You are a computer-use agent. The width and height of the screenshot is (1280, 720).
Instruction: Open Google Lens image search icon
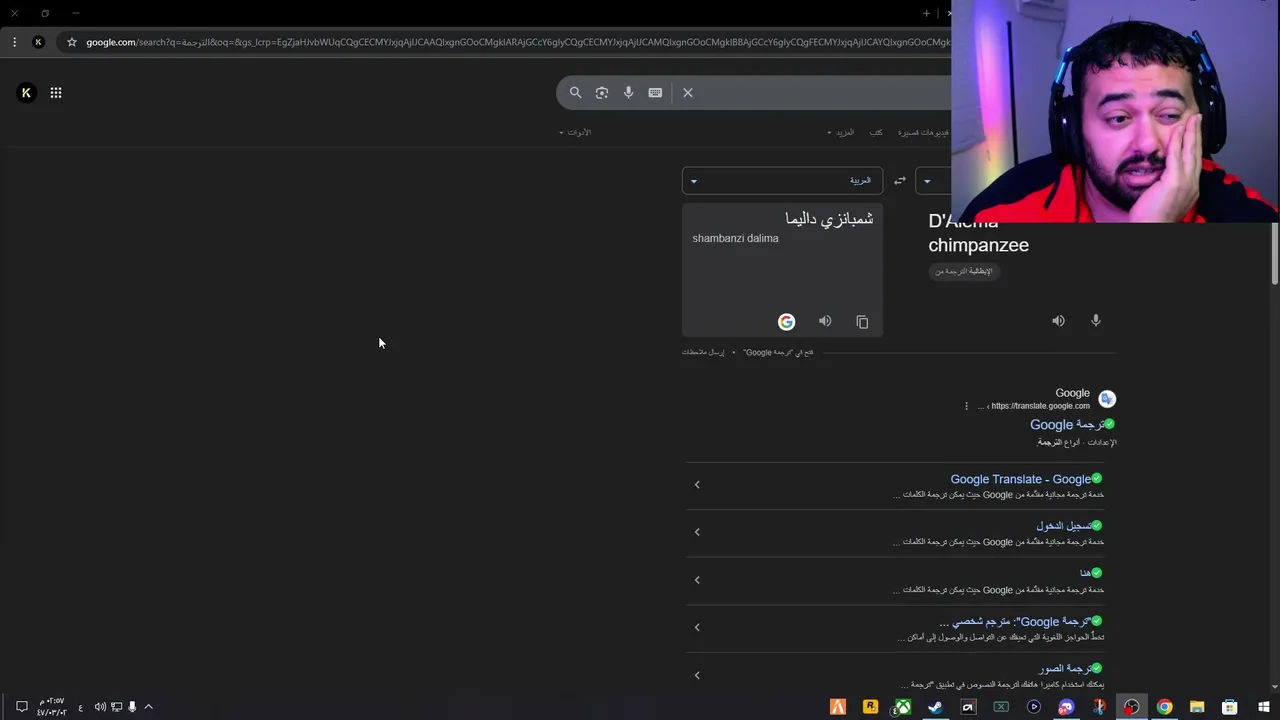pos(602,93)
